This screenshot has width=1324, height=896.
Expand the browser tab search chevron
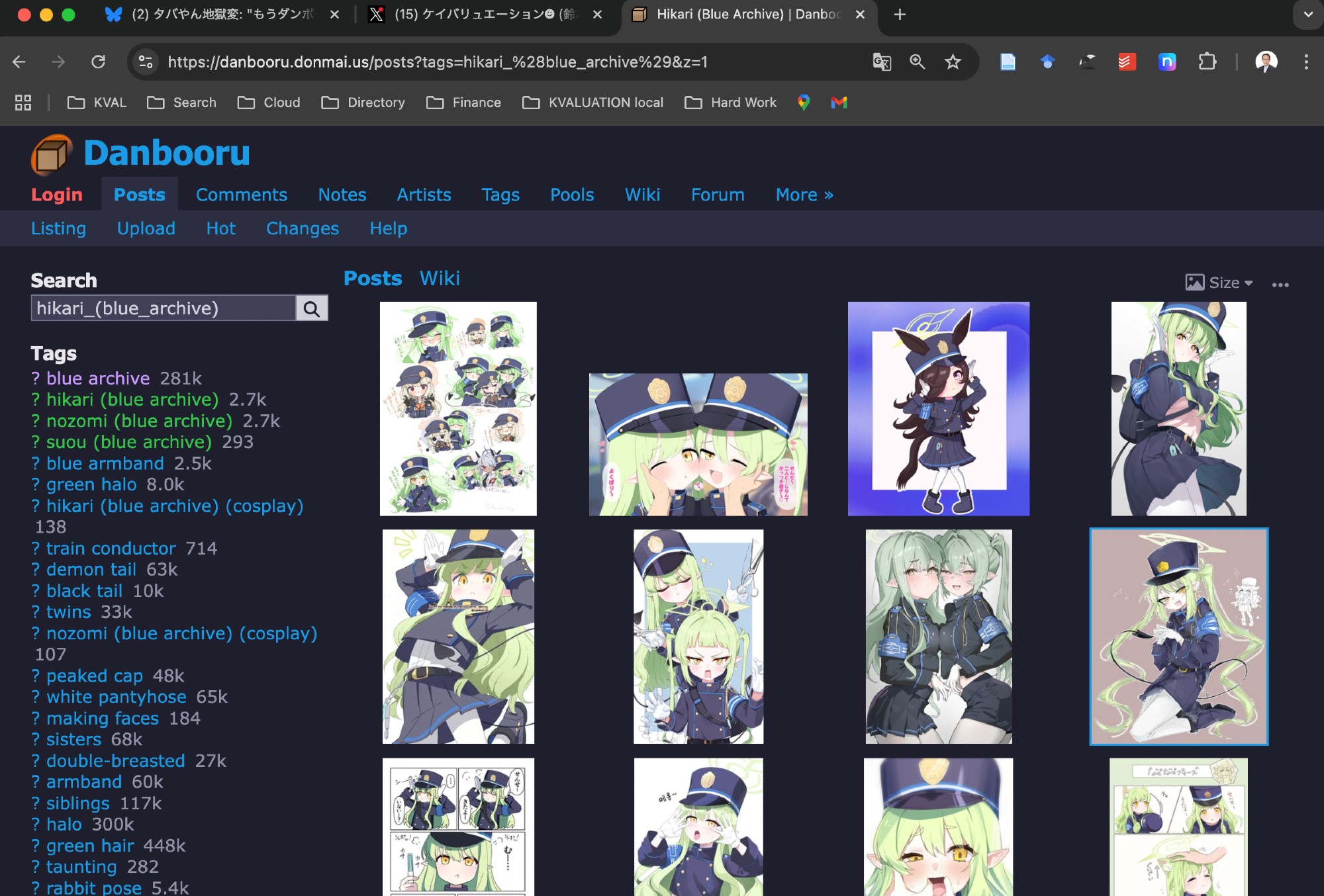(x=1307, y=15)
